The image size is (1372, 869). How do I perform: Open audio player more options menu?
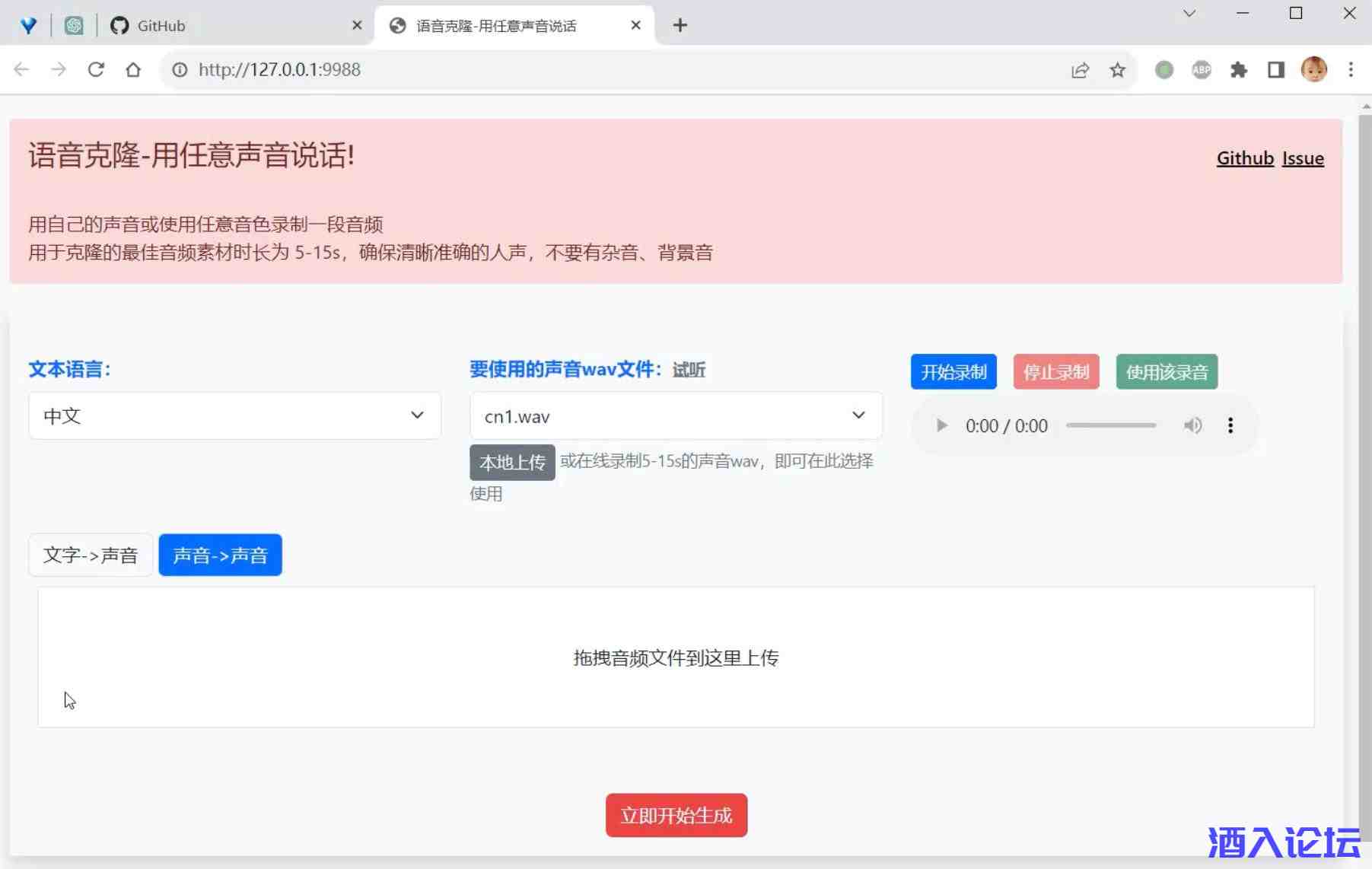point(1230,425)
